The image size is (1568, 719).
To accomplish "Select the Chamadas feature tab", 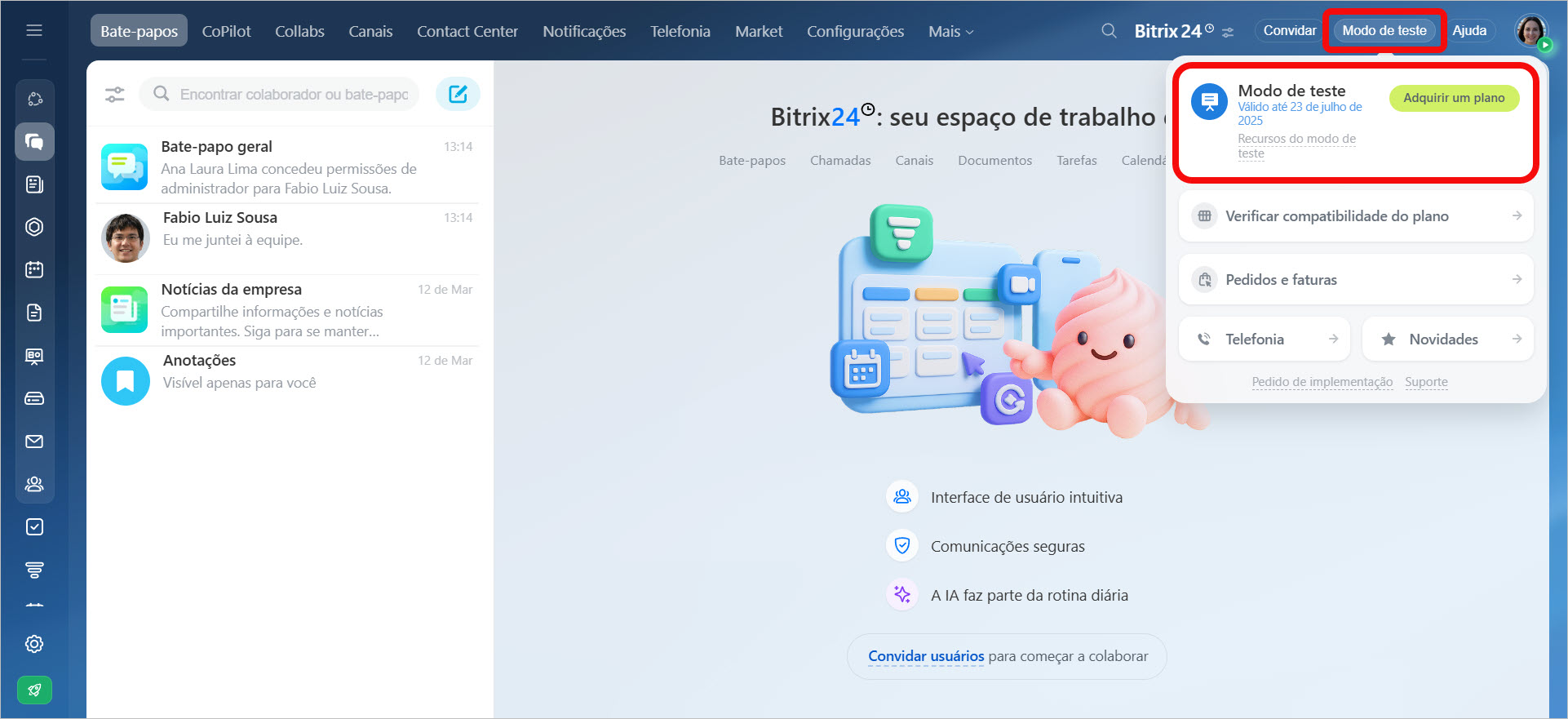I will pos(840,161).
